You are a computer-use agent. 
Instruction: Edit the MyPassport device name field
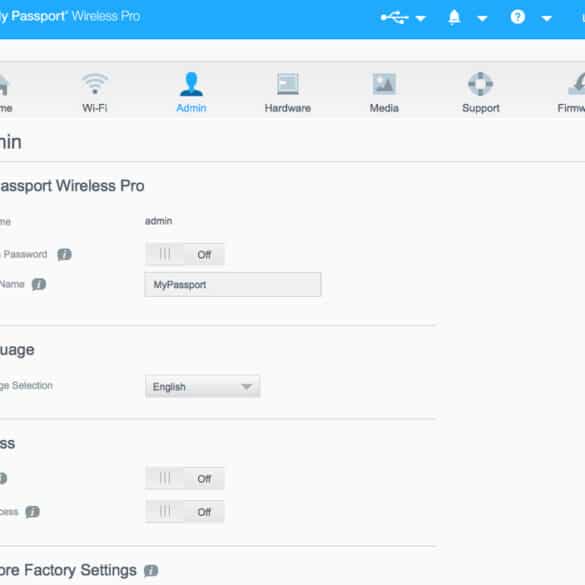[x=233, y=285]
